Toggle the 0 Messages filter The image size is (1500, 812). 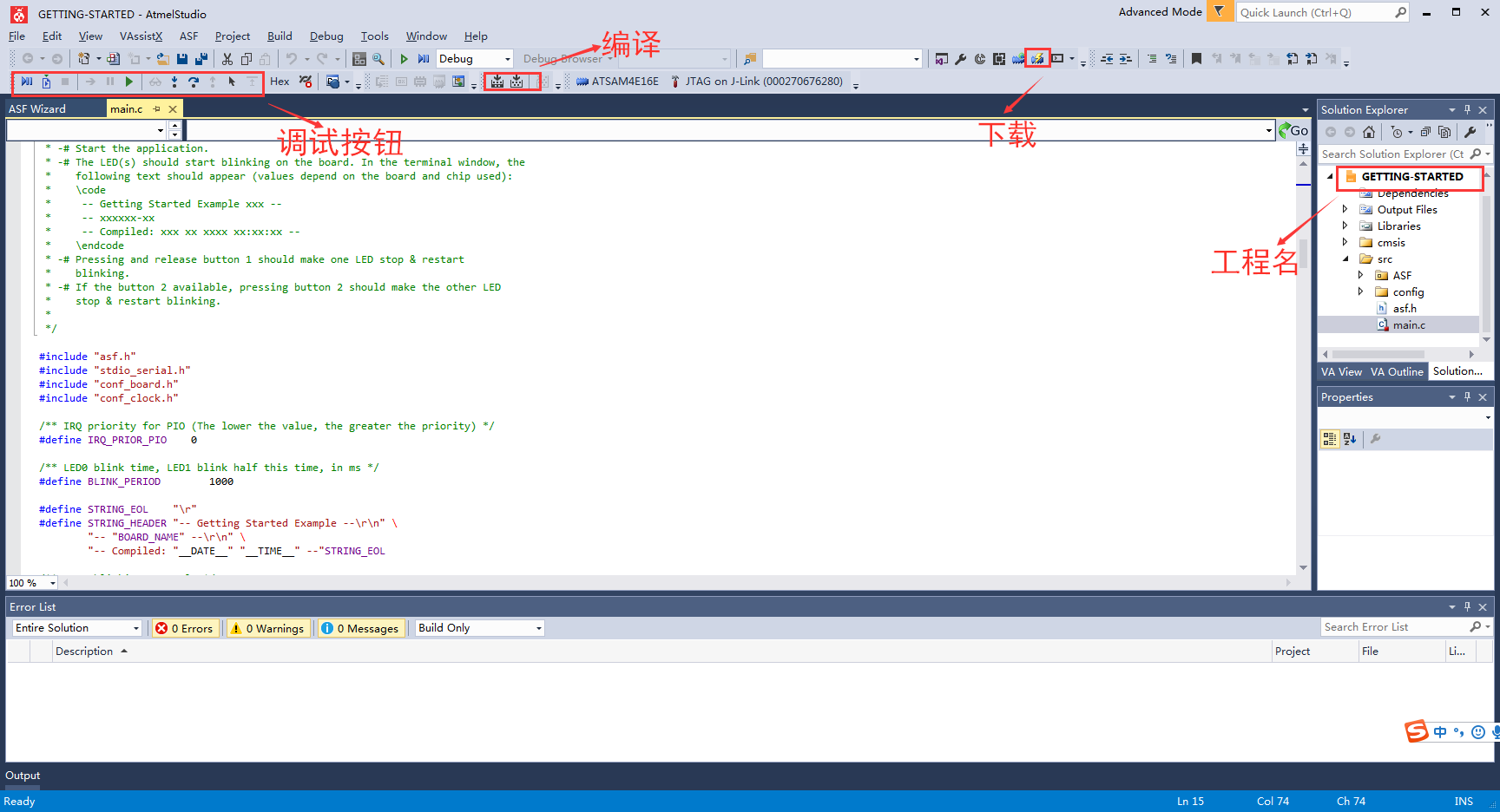tap(360, 628)
